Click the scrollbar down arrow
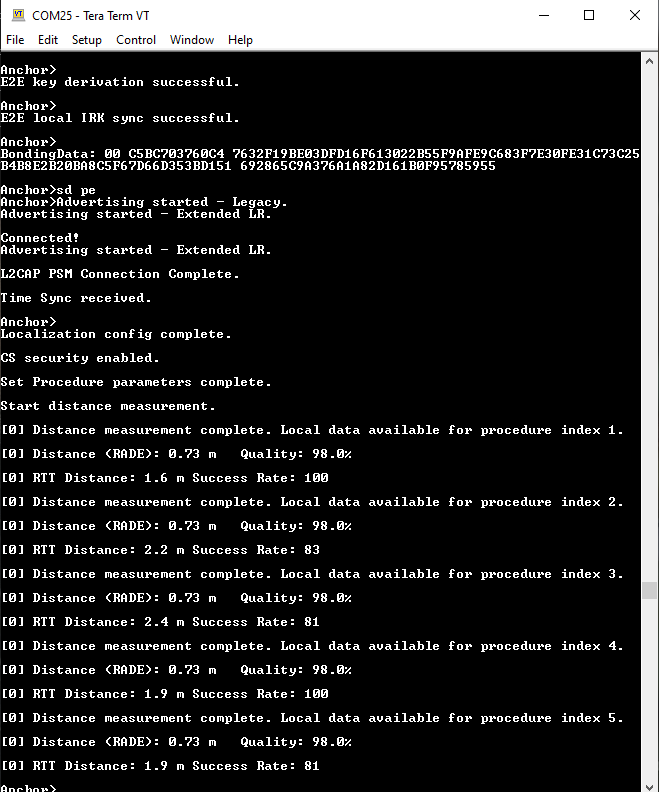 pos(649,784)
